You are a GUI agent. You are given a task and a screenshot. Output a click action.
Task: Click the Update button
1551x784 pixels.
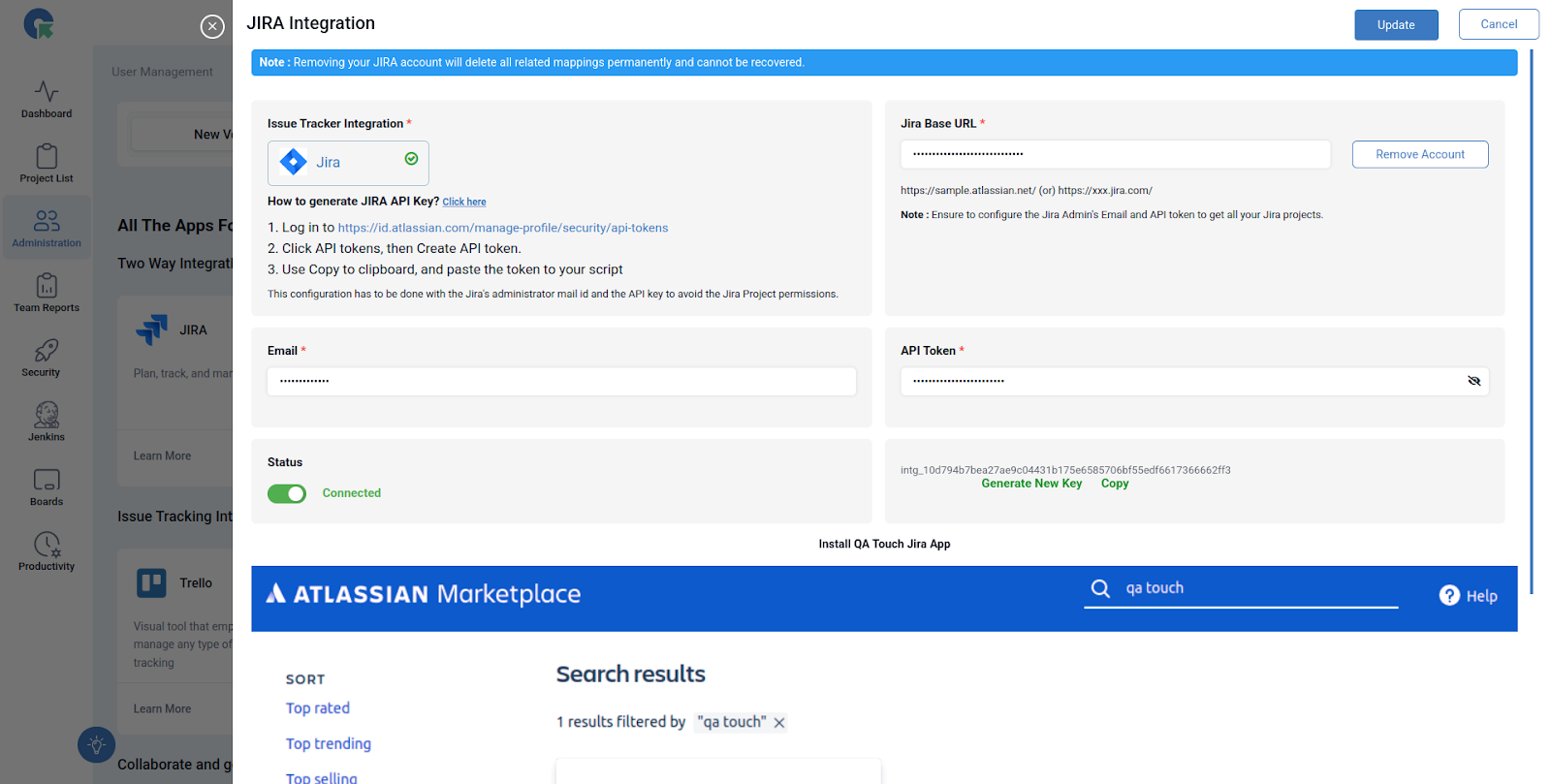1395,25
